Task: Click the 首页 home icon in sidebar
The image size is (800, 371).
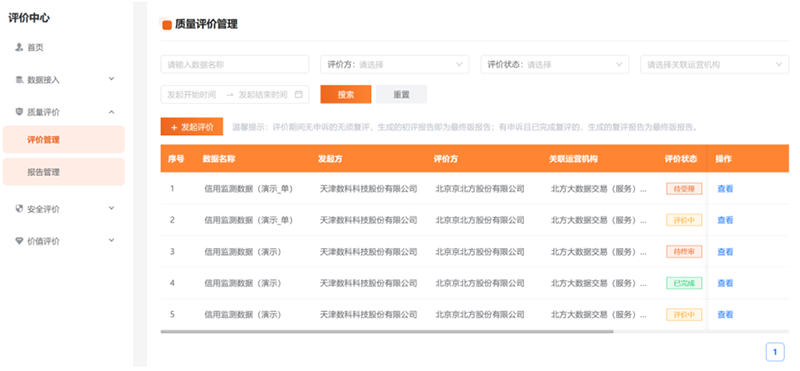Action: pos(19,47)
